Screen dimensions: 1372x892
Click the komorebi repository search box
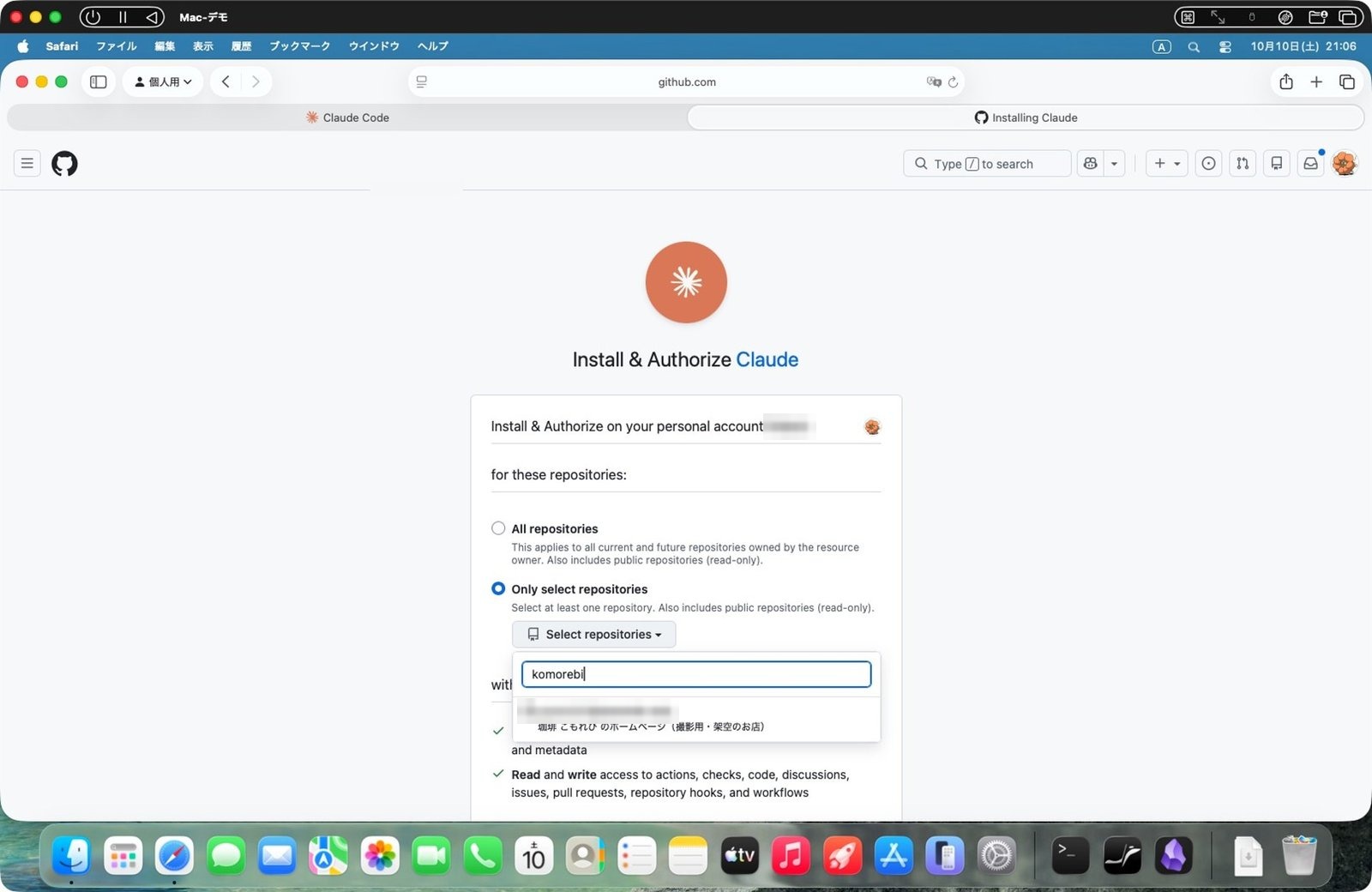point(696,674)
